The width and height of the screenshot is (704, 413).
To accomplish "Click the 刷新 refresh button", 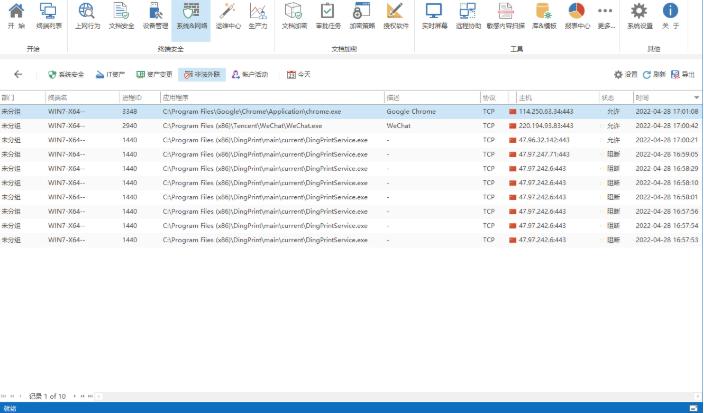I will pos(653,75).
